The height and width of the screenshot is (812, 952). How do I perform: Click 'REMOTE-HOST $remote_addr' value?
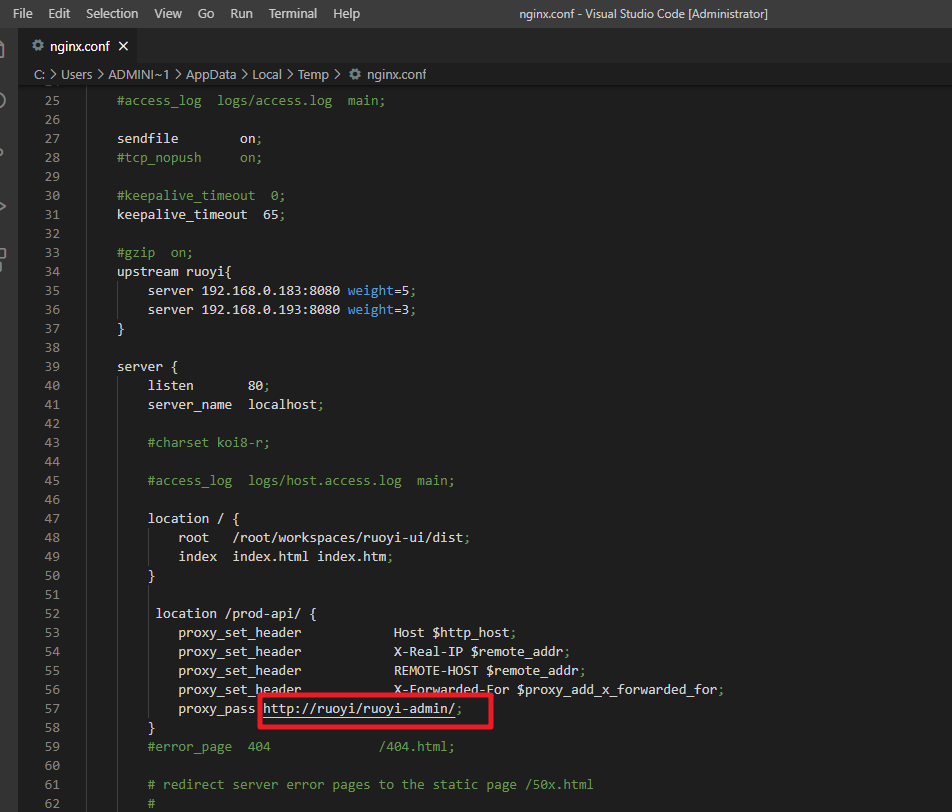click(x=486, y=670)
